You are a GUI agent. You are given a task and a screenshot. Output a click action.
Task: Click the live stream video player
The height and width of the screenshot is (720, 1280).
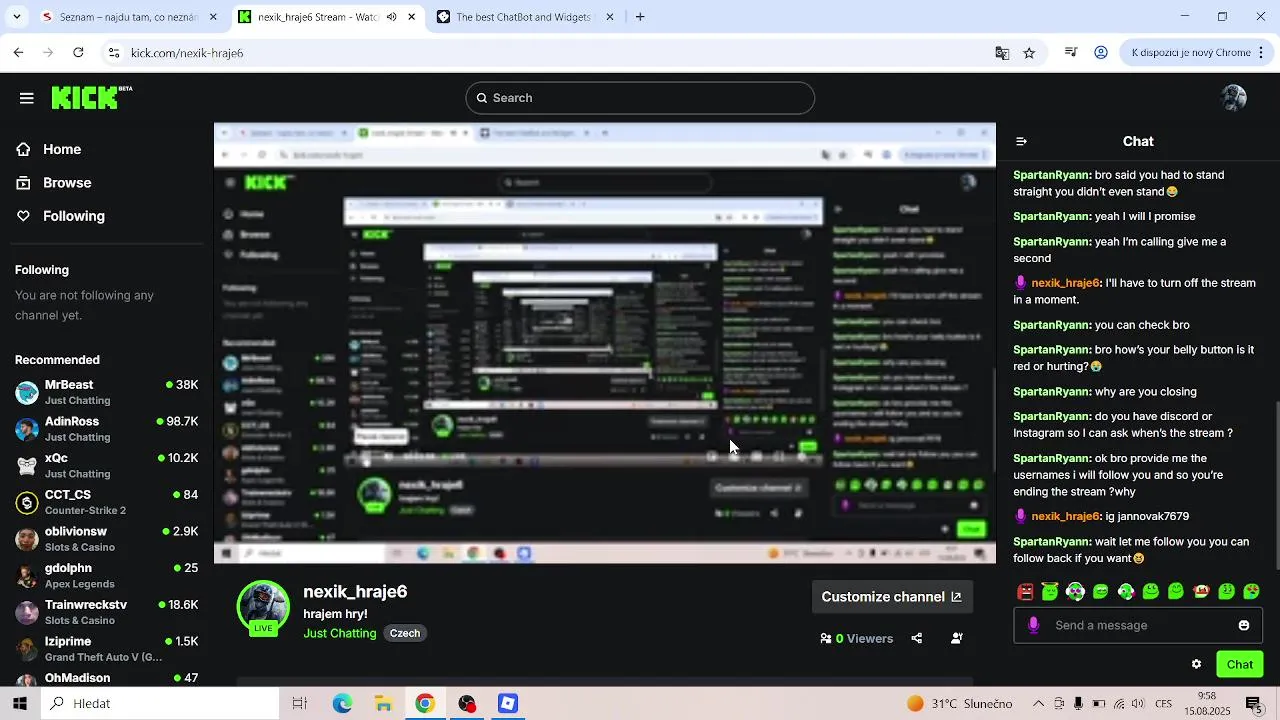coord(605,343)
